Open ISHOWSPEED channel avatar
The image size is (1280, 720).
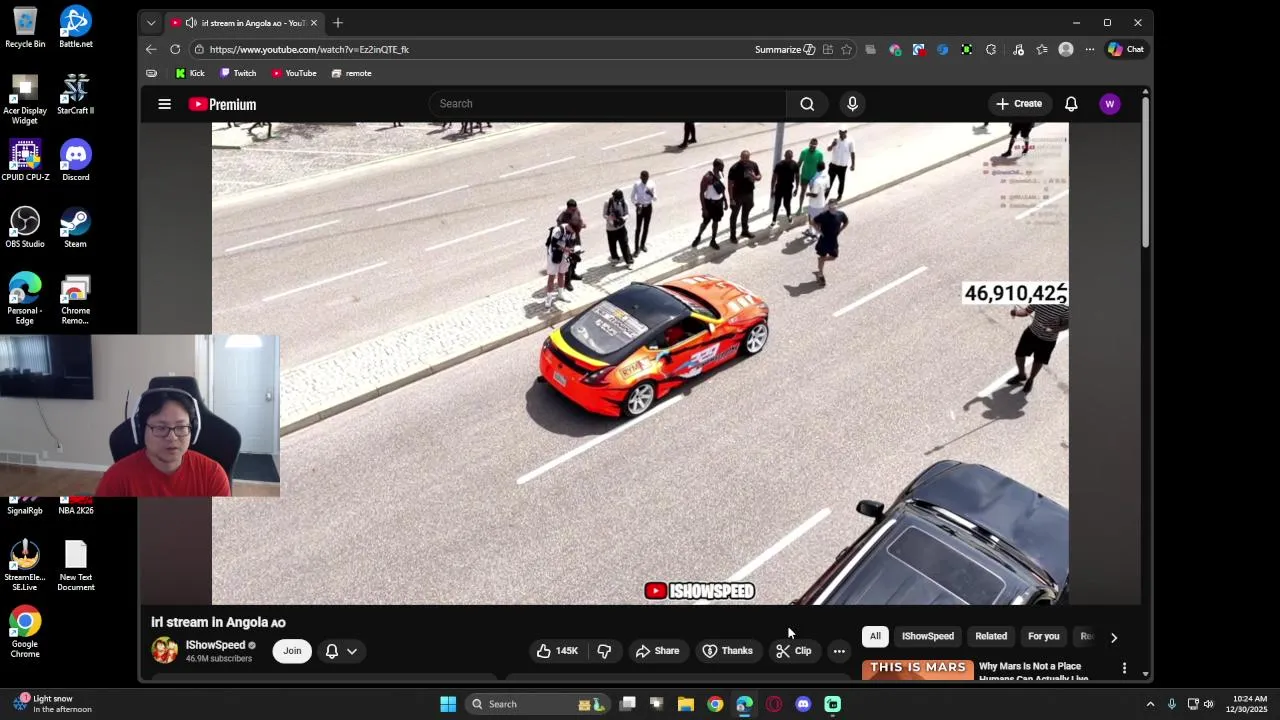tap(165, 650)
